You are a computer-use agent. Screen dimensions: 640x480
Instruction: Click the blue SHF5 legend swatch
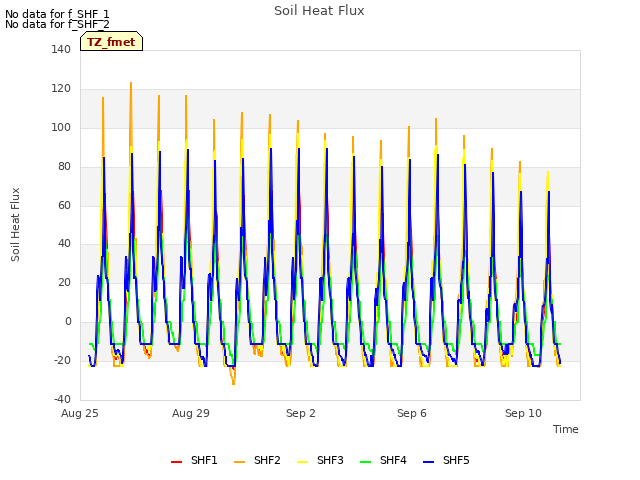click(x=429, y=462)
